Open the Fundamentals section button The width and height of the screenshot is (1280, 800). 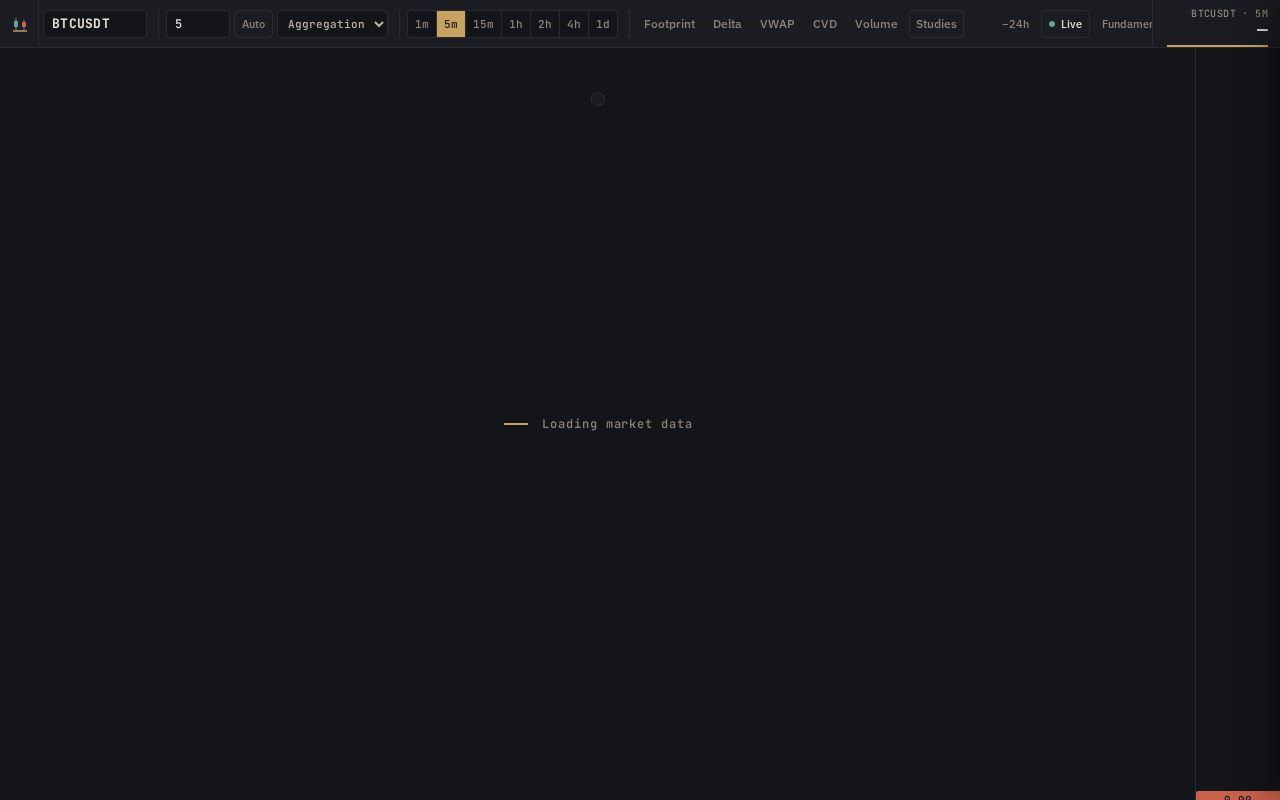1127,24
